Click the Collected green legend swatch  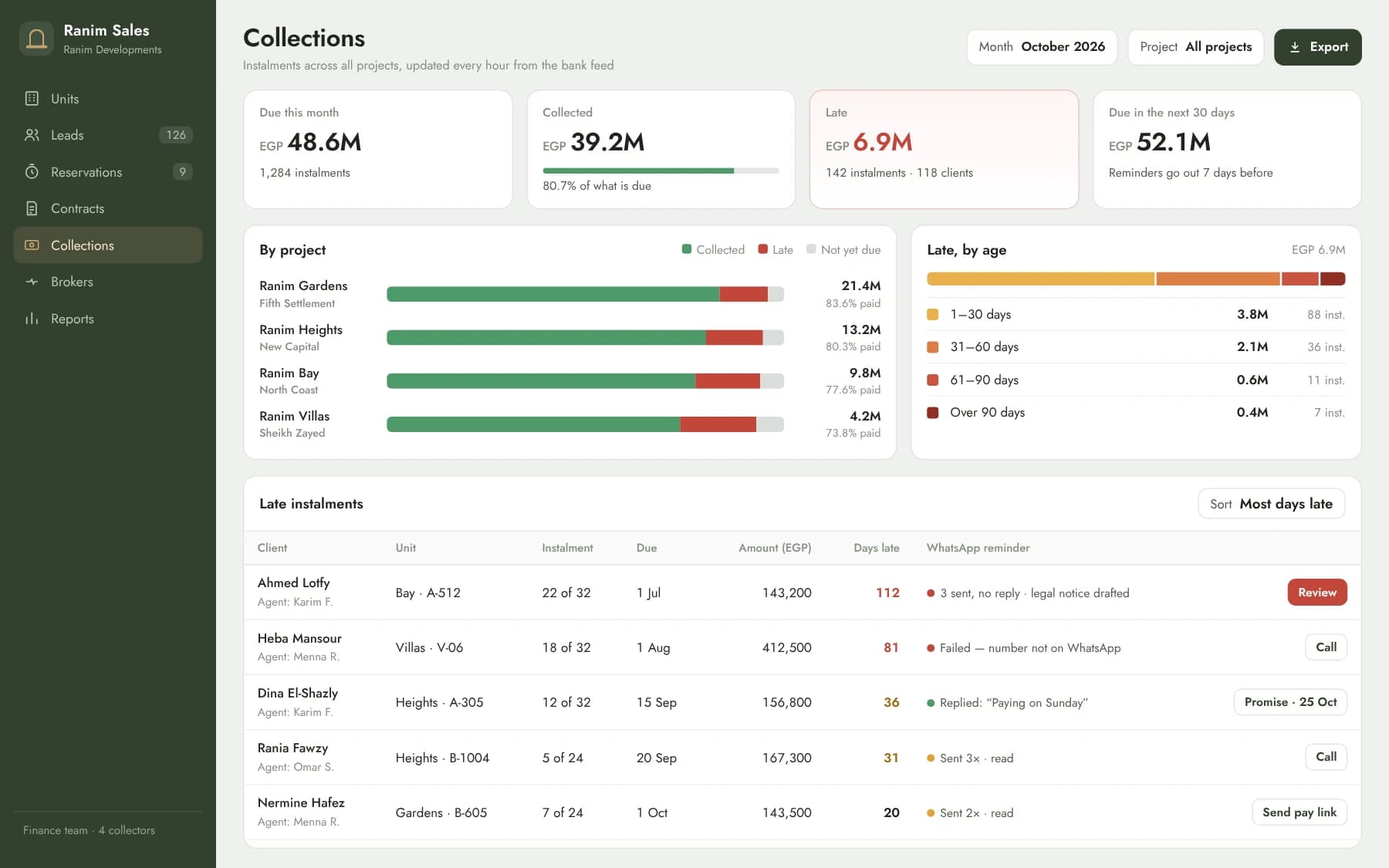686,249
